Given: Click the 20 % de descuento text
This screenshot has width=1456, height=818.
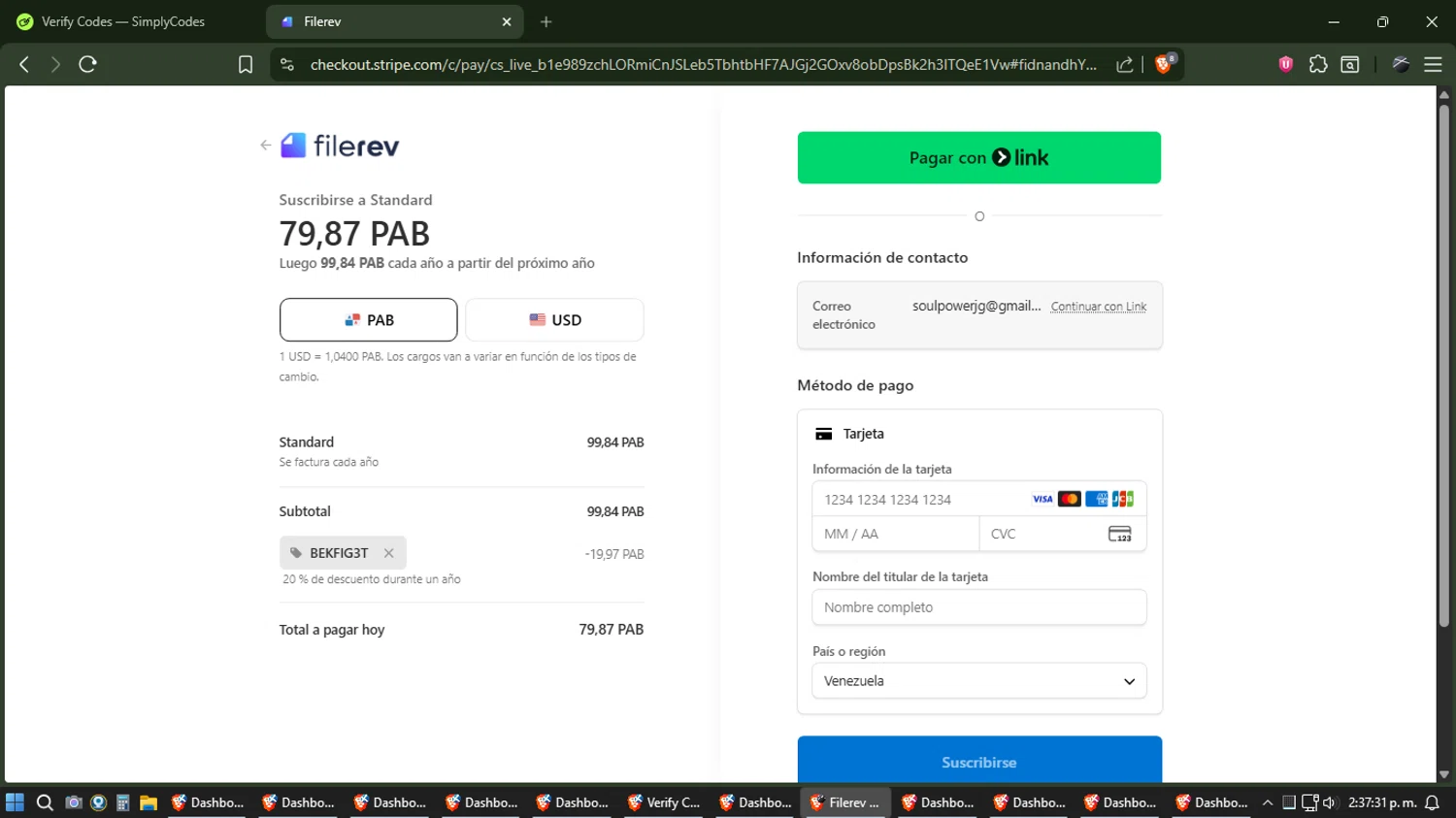Looking at the screenshot, I should tap(372, 579).
